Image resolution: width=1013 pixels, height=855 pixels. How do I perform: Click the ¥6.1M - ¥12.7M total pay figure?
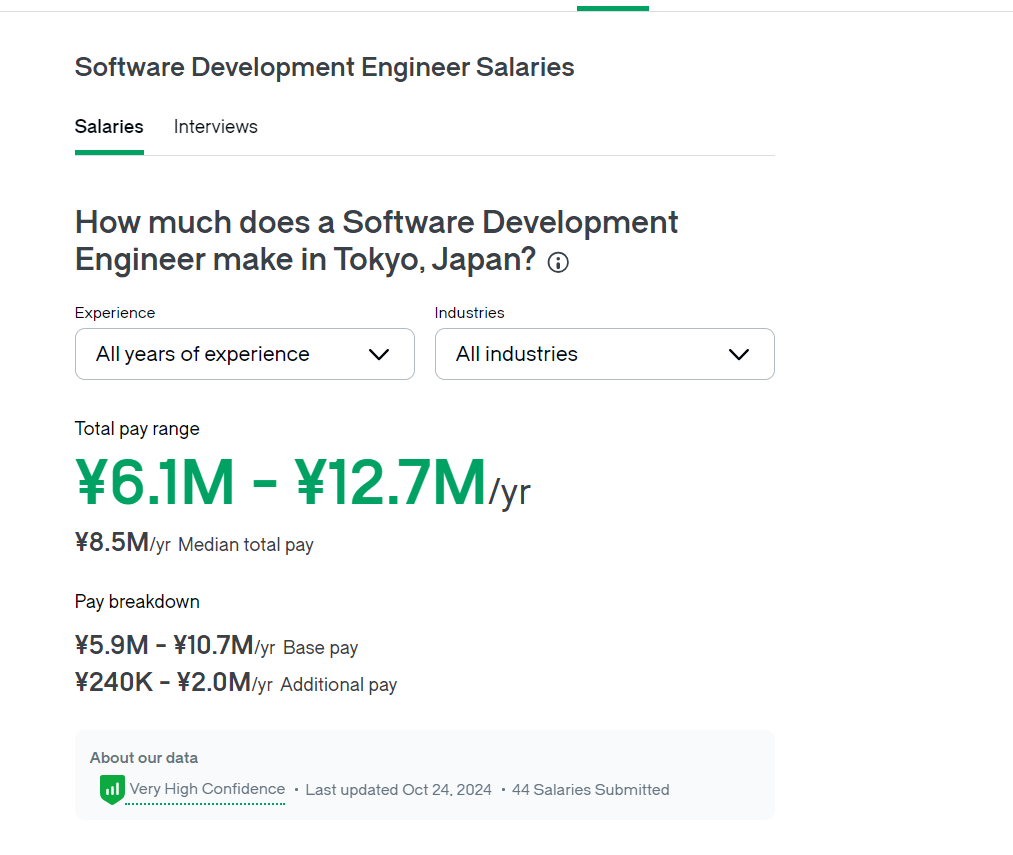click(281, 482)
